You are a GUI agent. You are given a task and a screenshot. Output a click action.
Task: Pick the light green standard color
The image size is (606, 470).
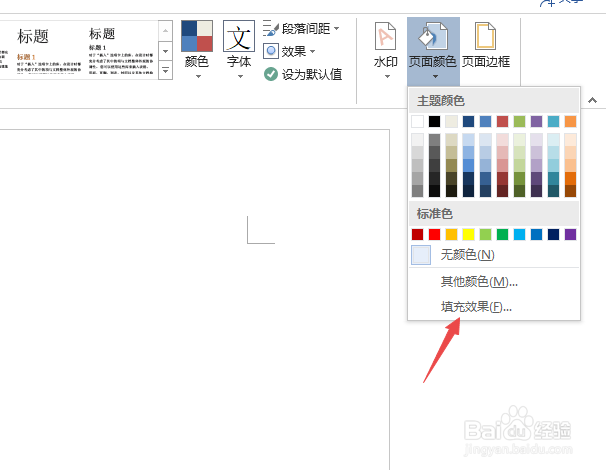[x=485, y=234]
